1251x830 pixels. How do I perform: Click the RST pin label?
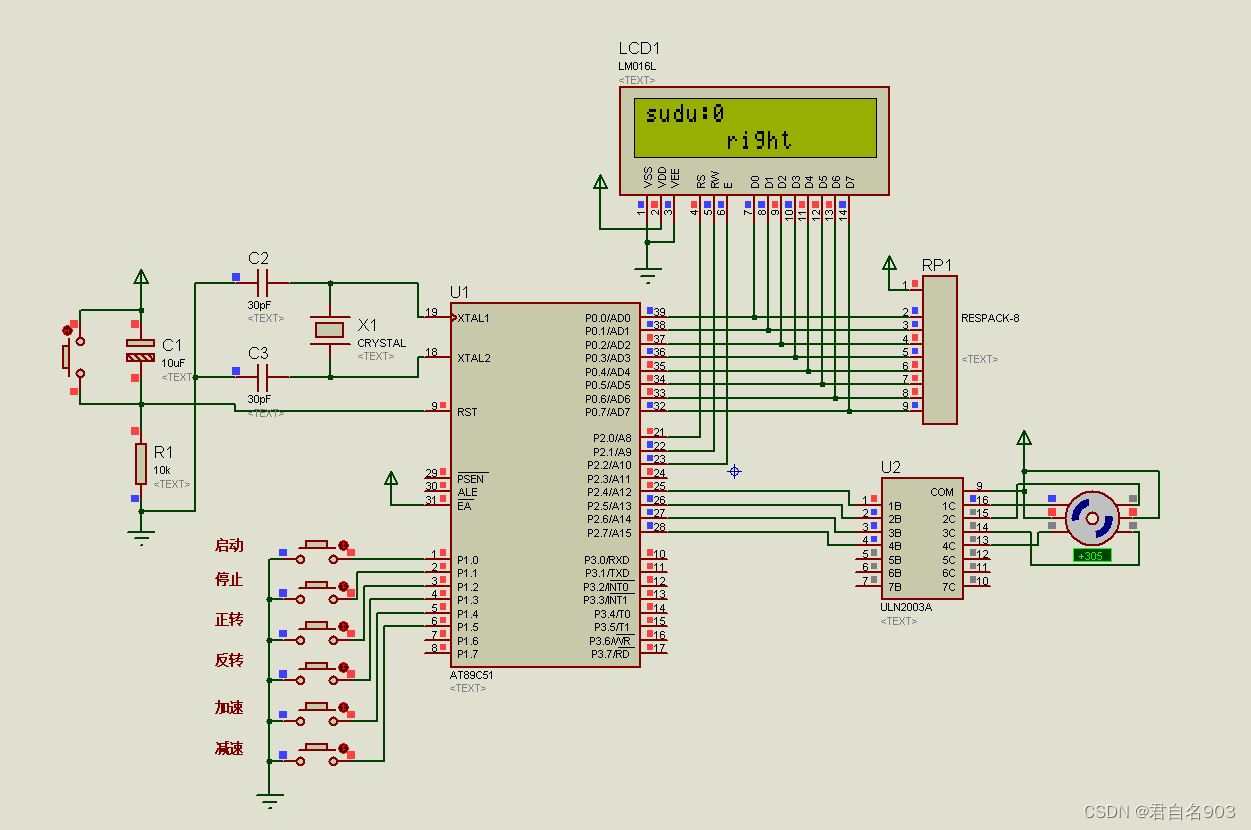point(467,411)
